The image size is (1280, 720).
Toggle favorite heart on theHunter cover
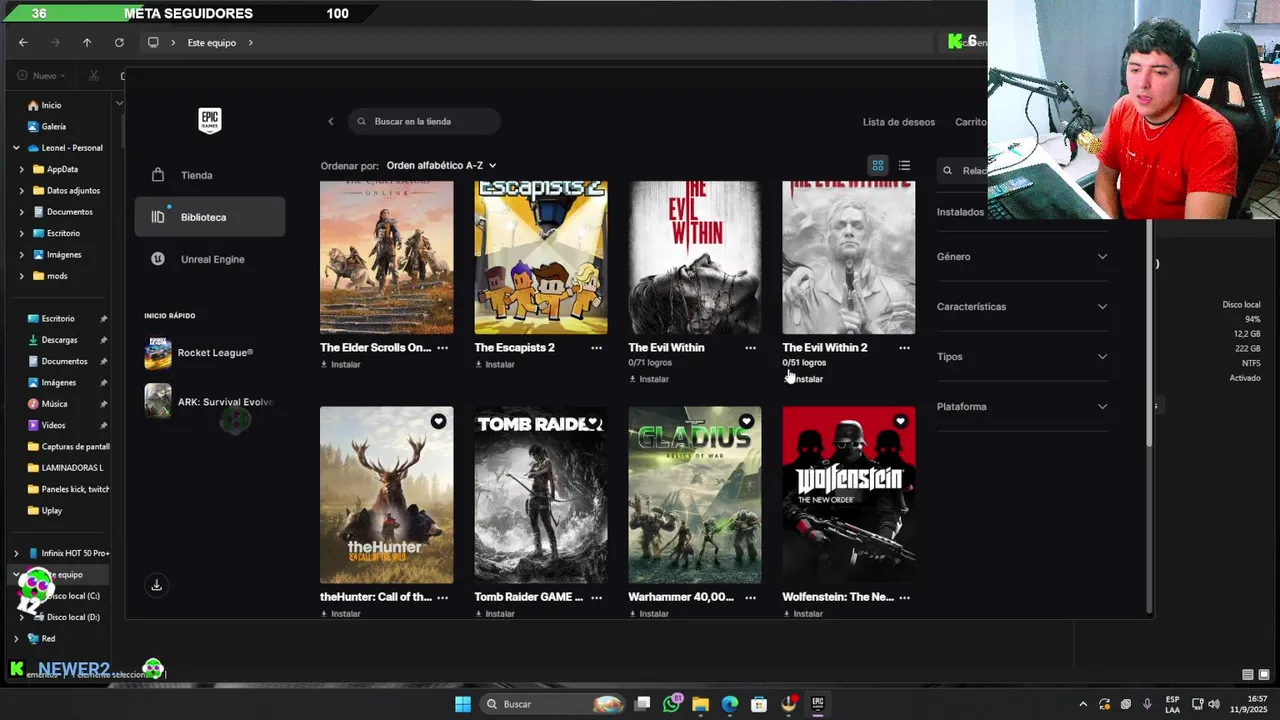point(438,422)
